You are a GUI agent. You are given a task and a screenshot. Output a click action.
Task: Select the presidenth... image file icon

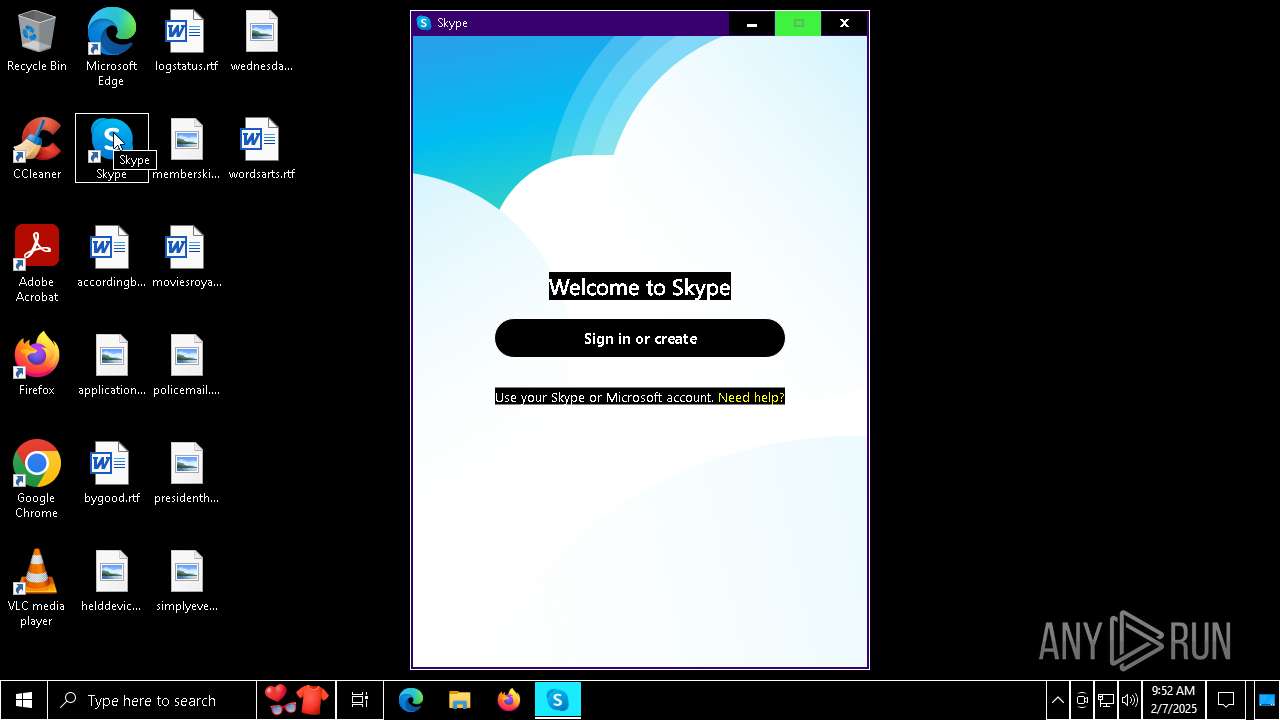[186, 473]
